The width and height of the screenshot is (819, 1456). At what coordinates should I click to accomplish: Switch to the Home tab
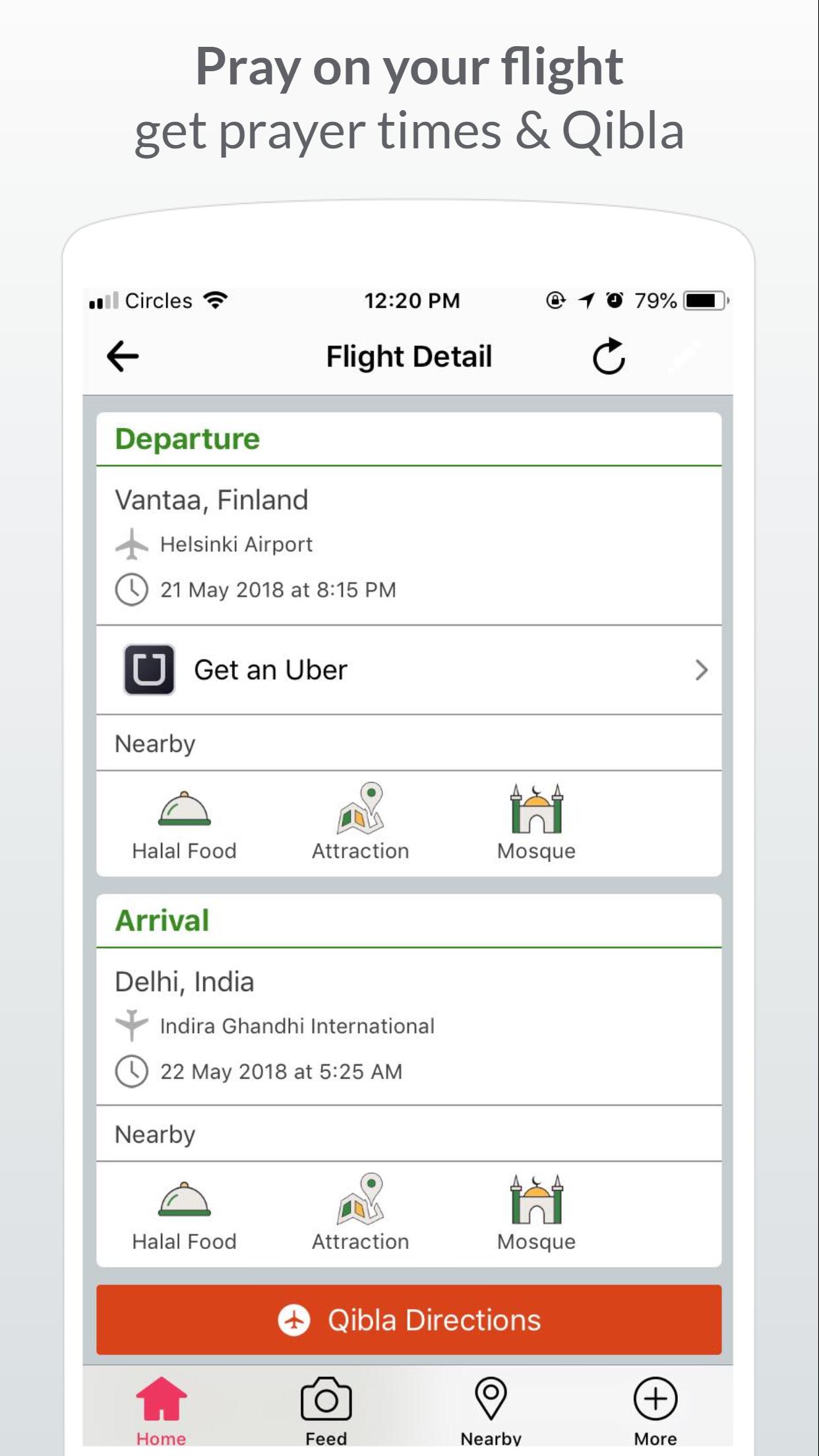tap(162, 1411)
